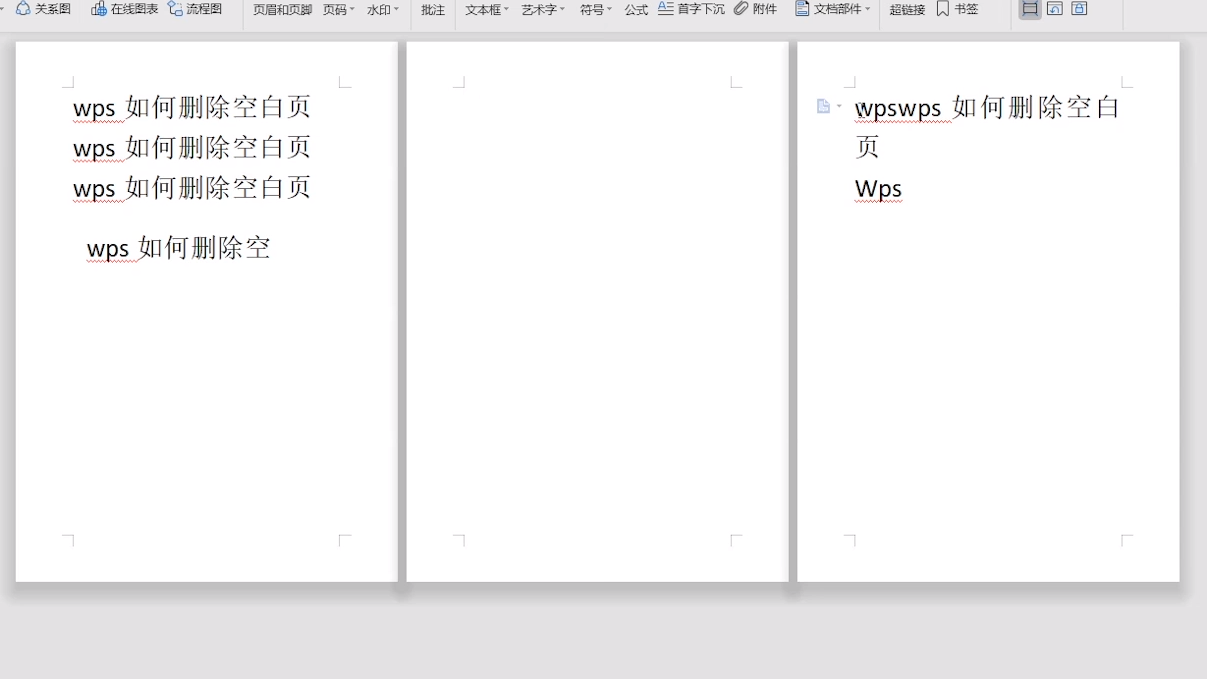Screen dimensions: 1207x679
Task: Insert an 附件 attachment
Action: tap(741, 9)
